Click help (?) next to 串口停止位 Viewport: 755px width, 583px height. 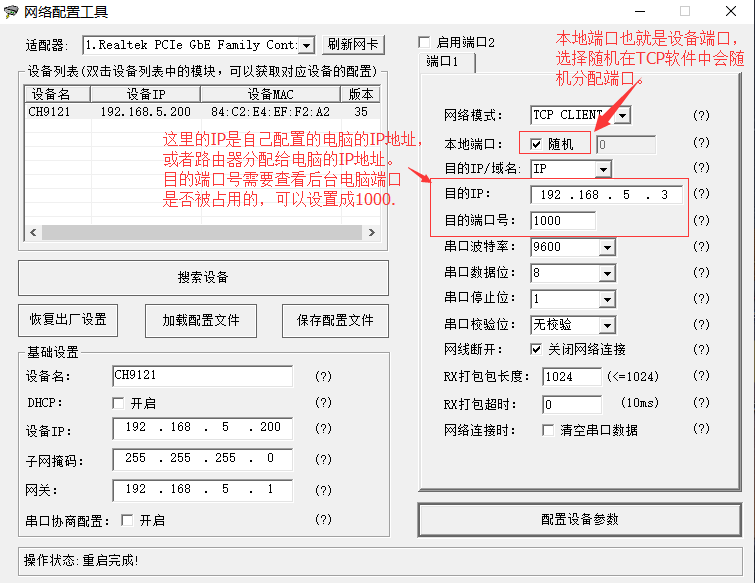tap(701, 298)
